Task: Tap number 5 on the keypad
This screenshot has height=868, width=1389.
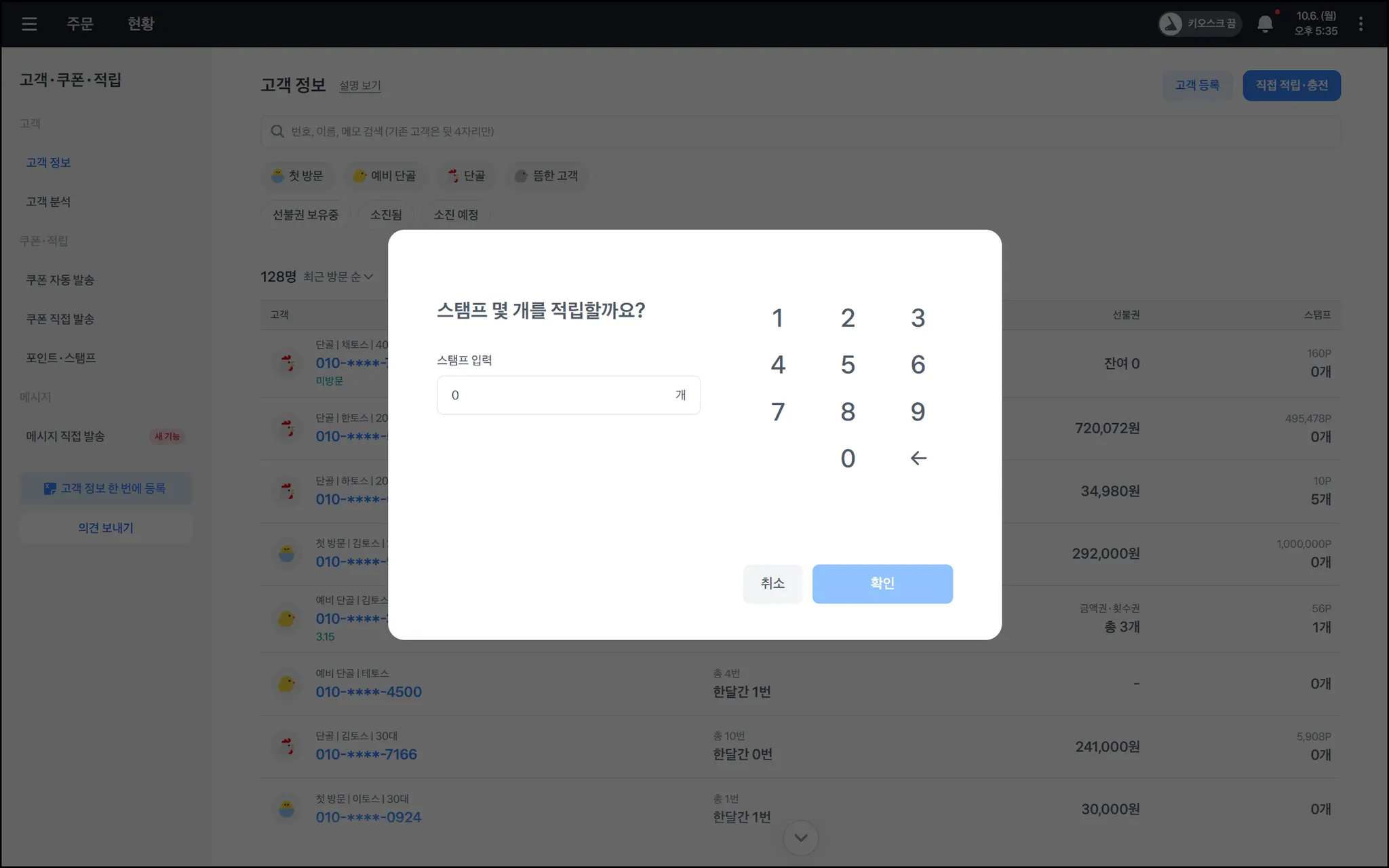Action: 848,365
